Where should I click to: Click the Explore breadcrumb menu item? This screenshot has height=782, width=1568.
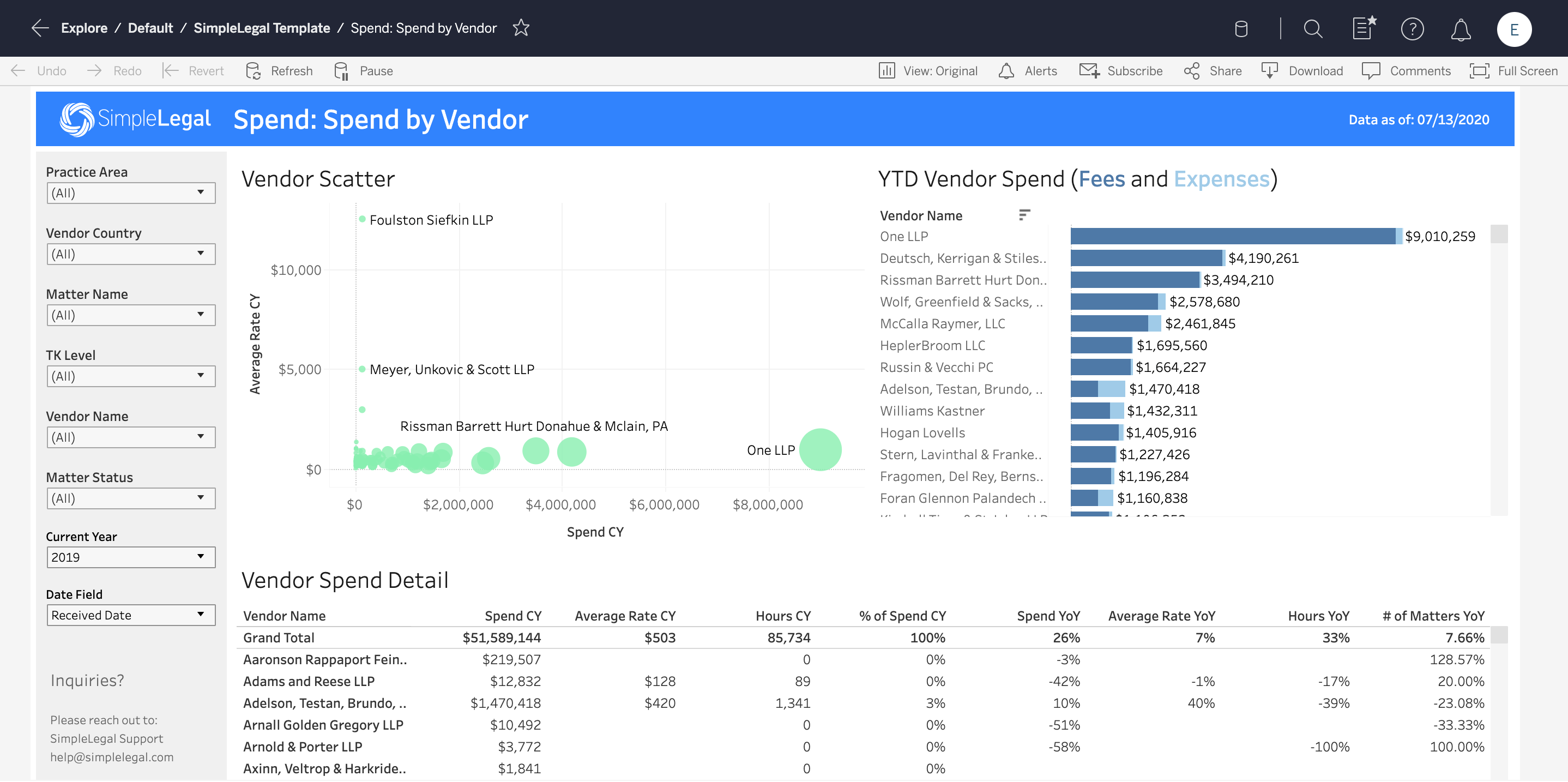tap(84, 28)
